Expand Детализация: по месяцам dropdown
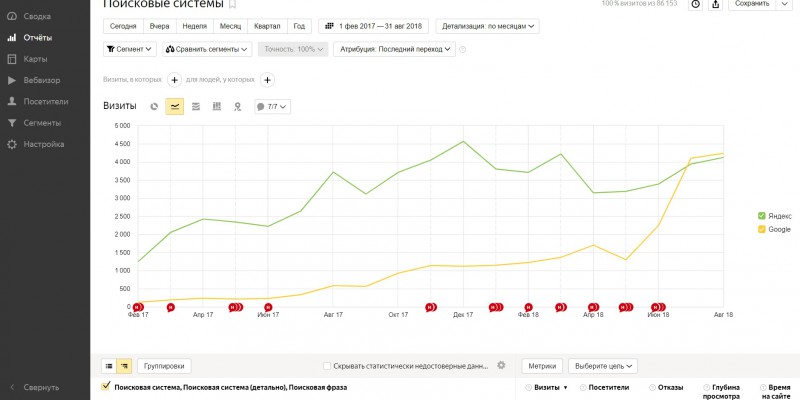 (487, 26)
